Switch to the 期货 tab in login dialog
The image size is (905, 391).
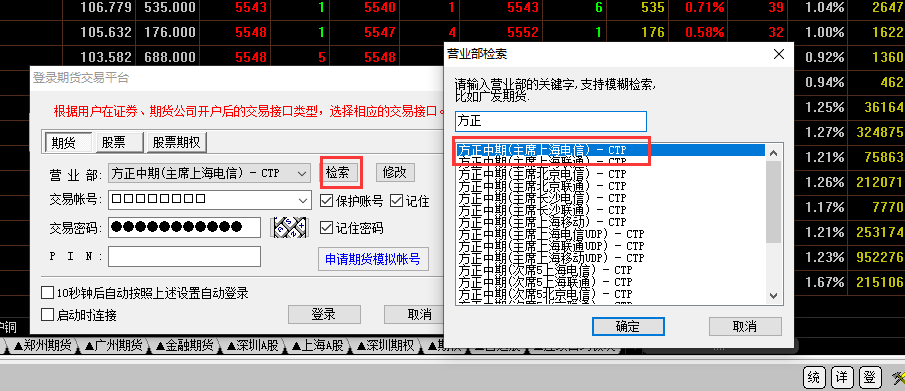tap(68, 142)
